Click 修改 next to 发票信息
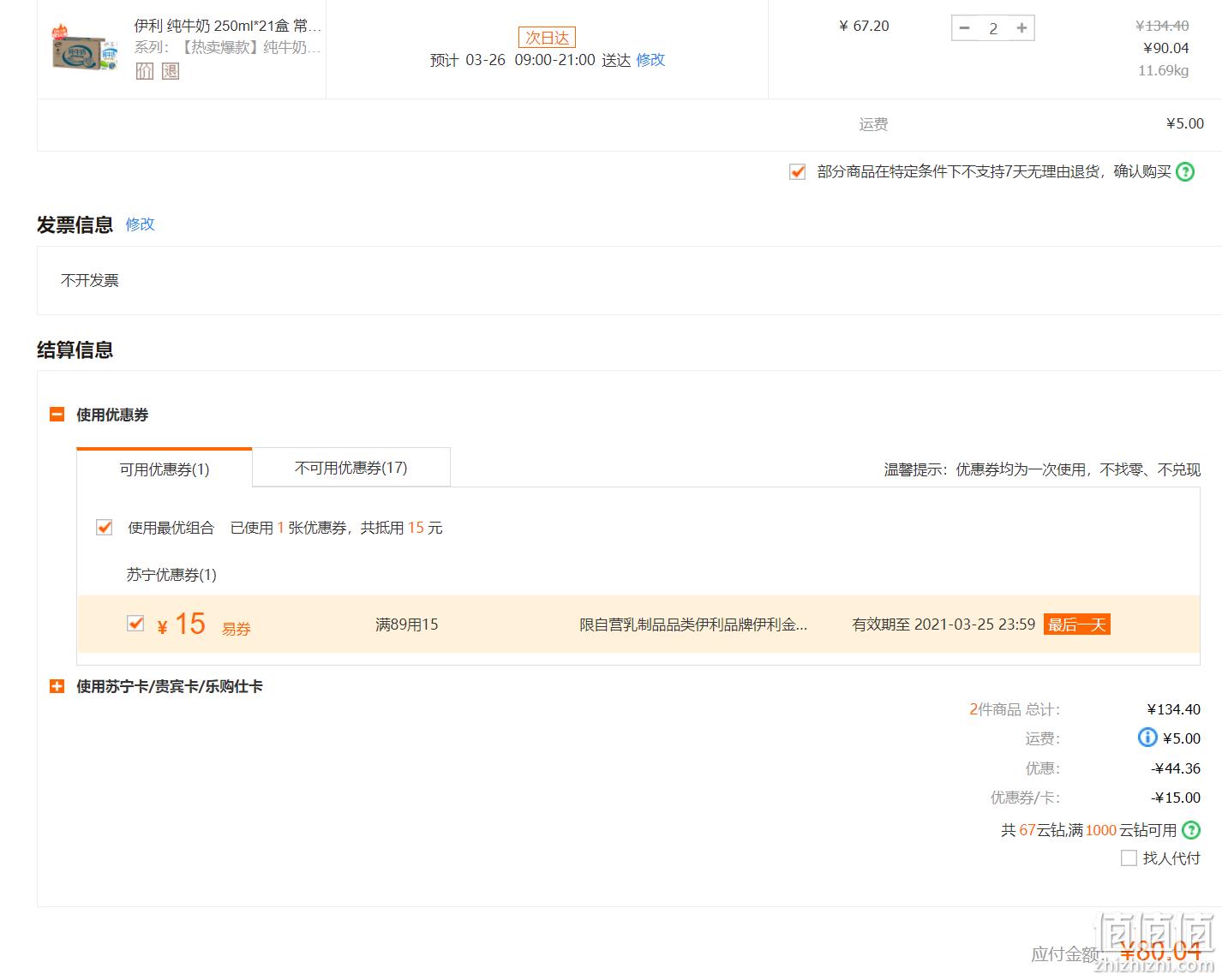1222x980 pixels. coord(140,224)
